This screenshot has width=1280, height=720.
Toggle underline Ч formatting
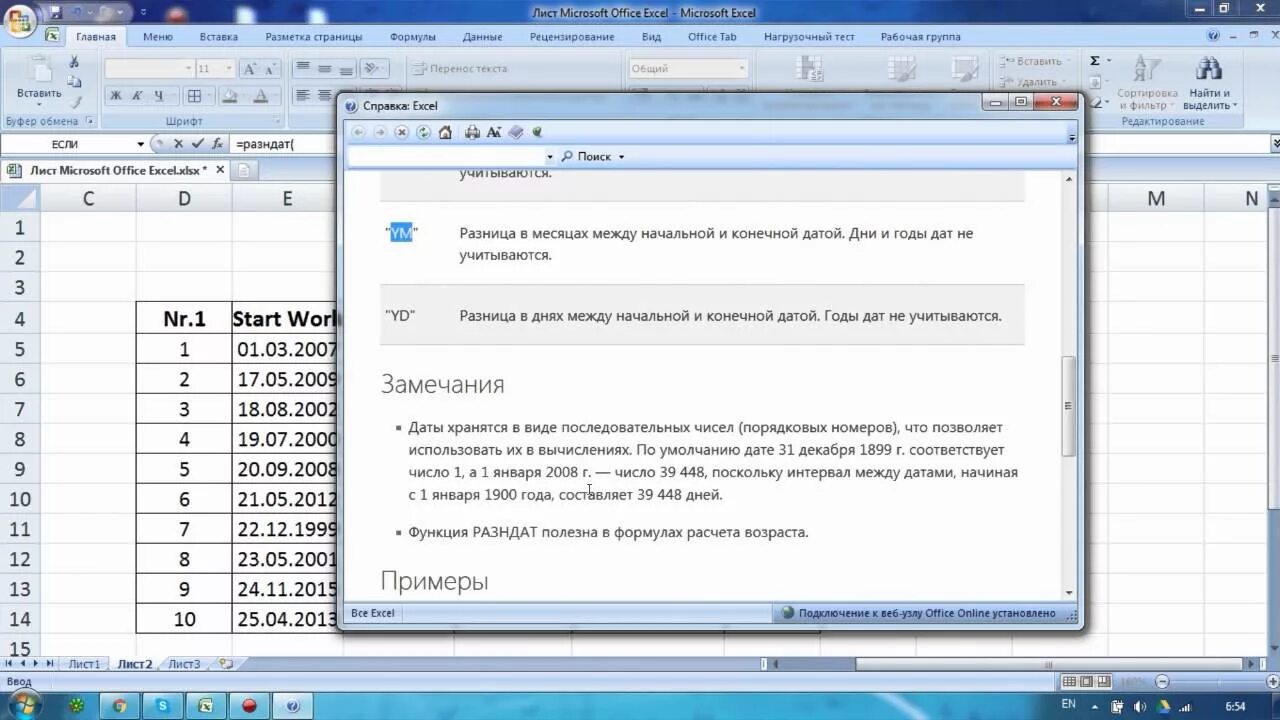pos(159,96)
